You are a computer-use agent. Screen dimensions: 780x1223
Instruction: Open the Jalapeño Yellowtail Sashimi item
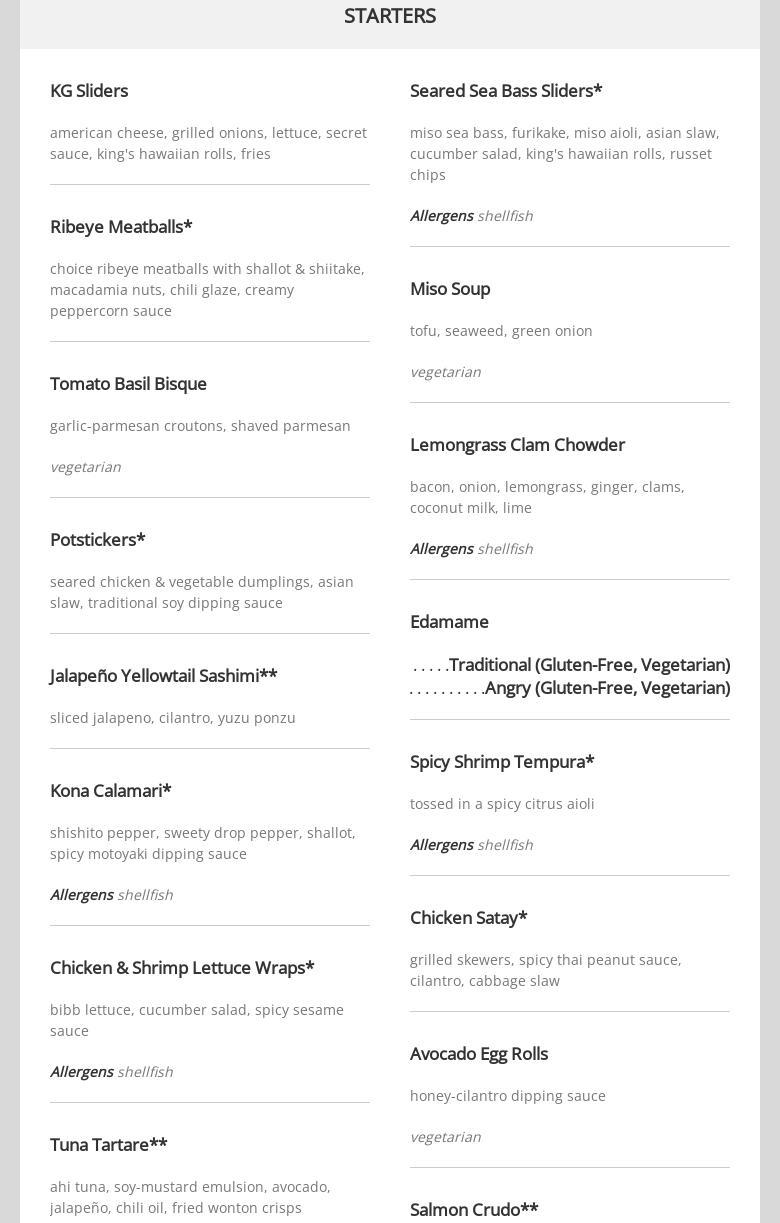pyautogui.click(x=164, y=676)
